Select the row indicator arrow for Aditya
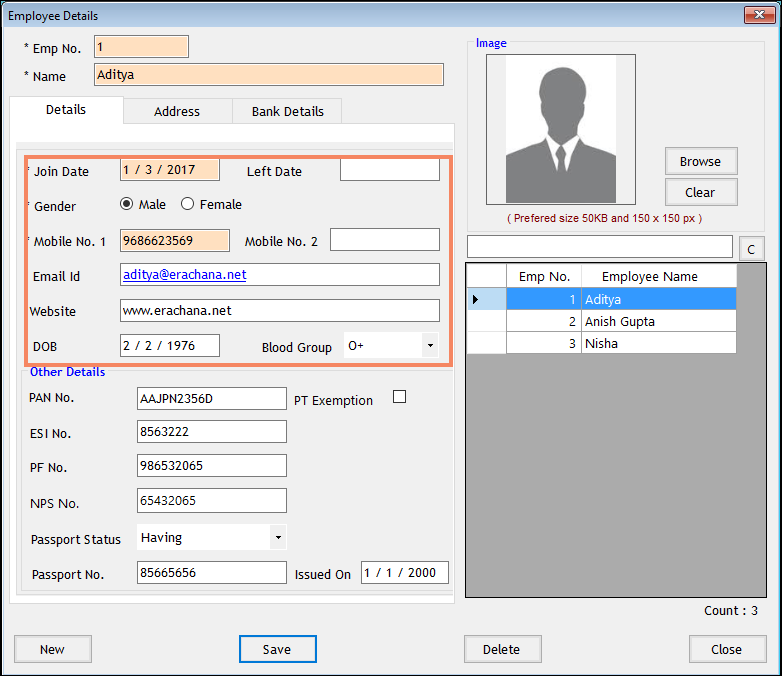The height and width of the screenshot is (676, 782). click(475, 299)
